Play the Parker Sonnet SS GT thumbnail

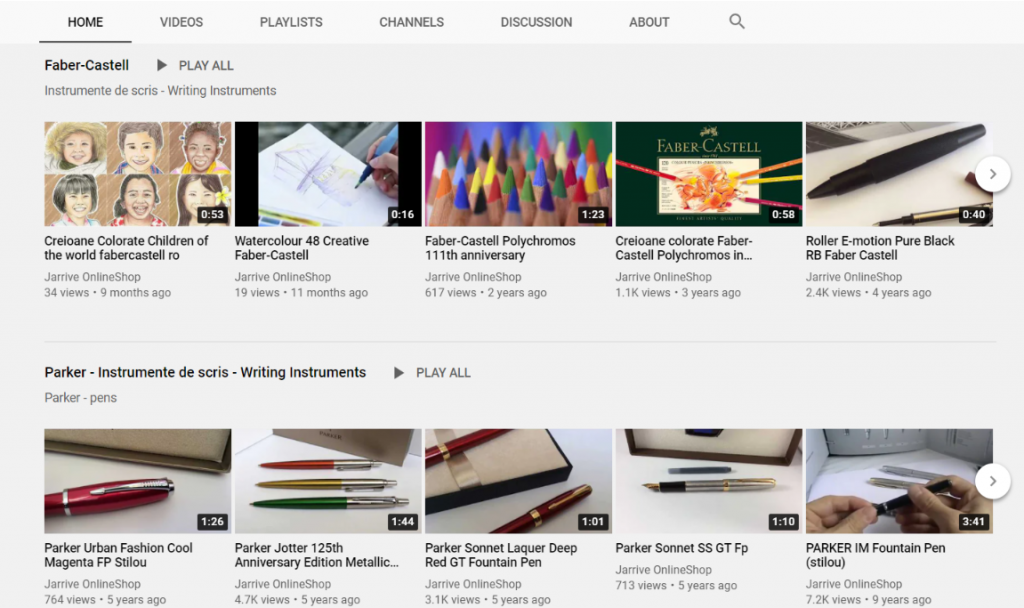[x=709, y=481]
